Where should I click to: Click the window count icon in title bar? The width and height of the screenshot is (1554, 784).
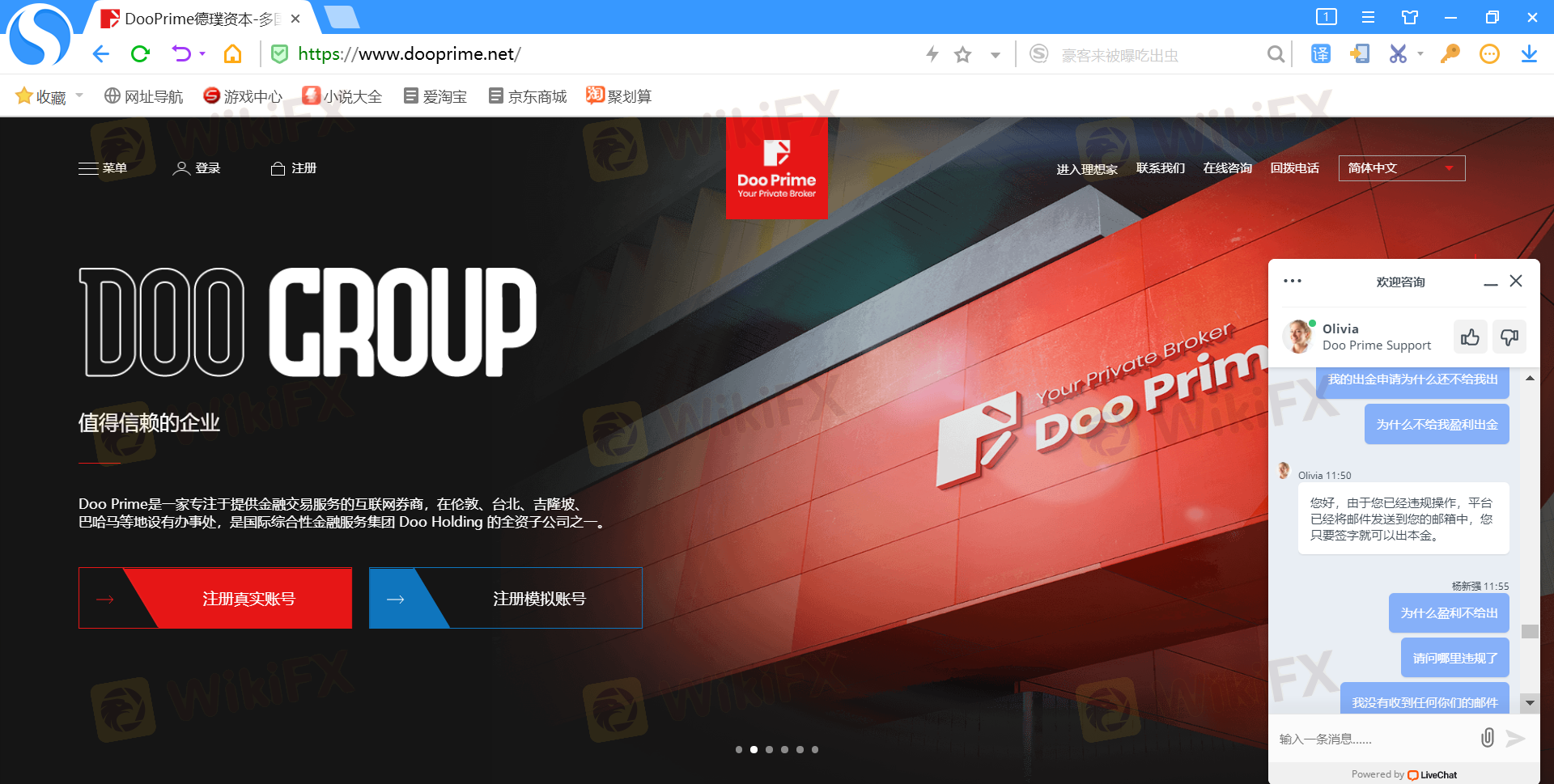pos(1327,17)
